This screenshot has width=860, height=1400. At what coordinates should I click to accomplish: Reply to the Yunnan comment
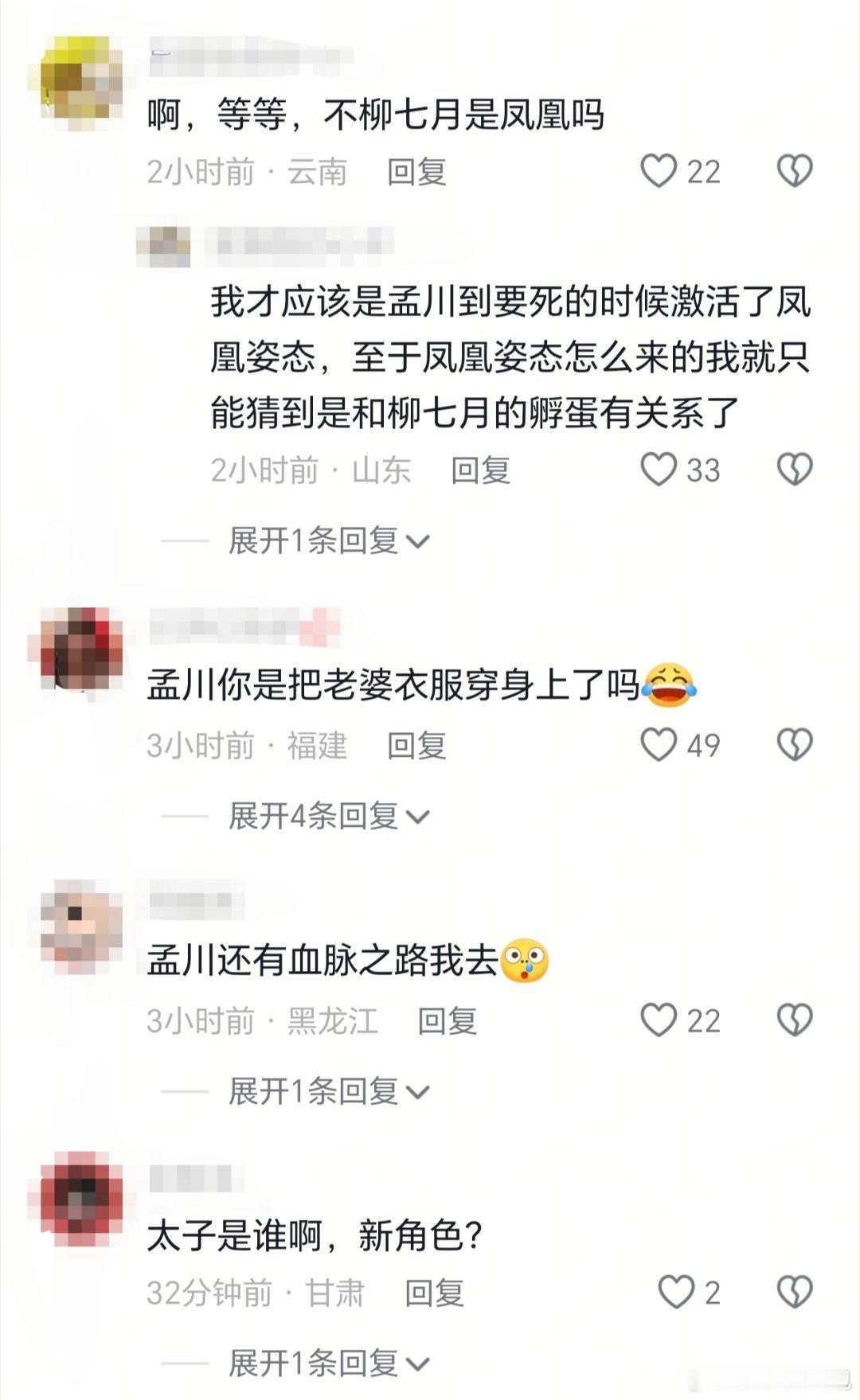click(x=416, y=172)
